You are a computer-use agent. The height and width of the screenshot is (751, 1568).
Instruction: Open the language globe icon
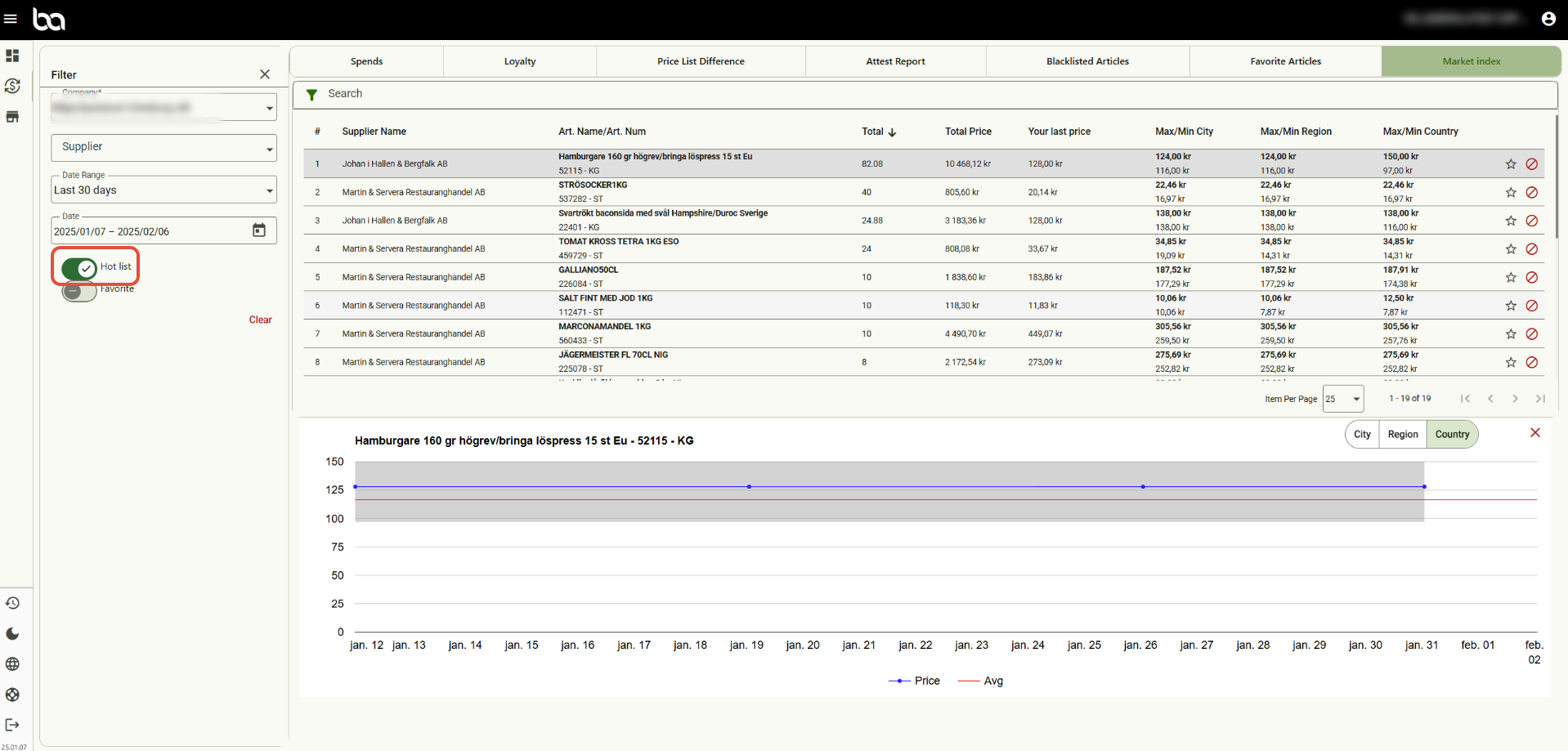(12, 664)
